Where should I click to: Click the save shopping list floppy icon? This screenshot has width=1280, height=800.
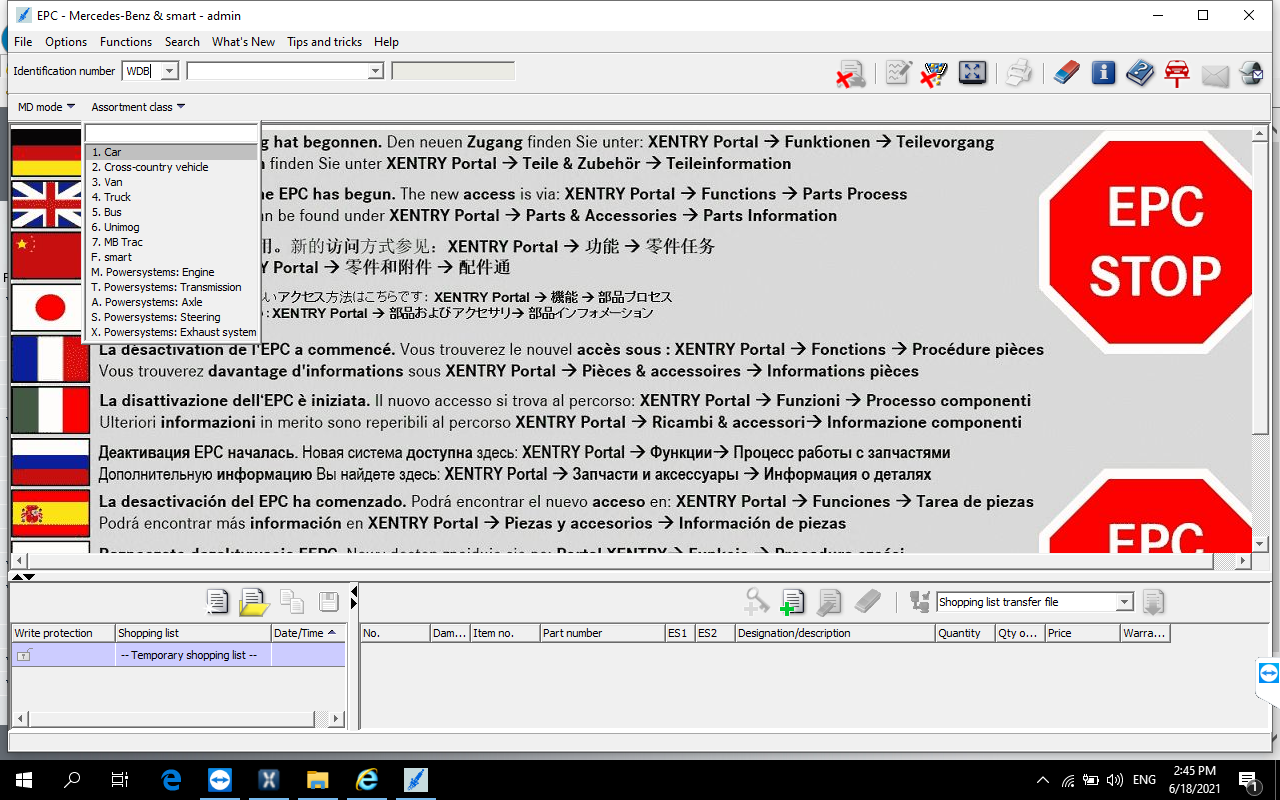328,602
